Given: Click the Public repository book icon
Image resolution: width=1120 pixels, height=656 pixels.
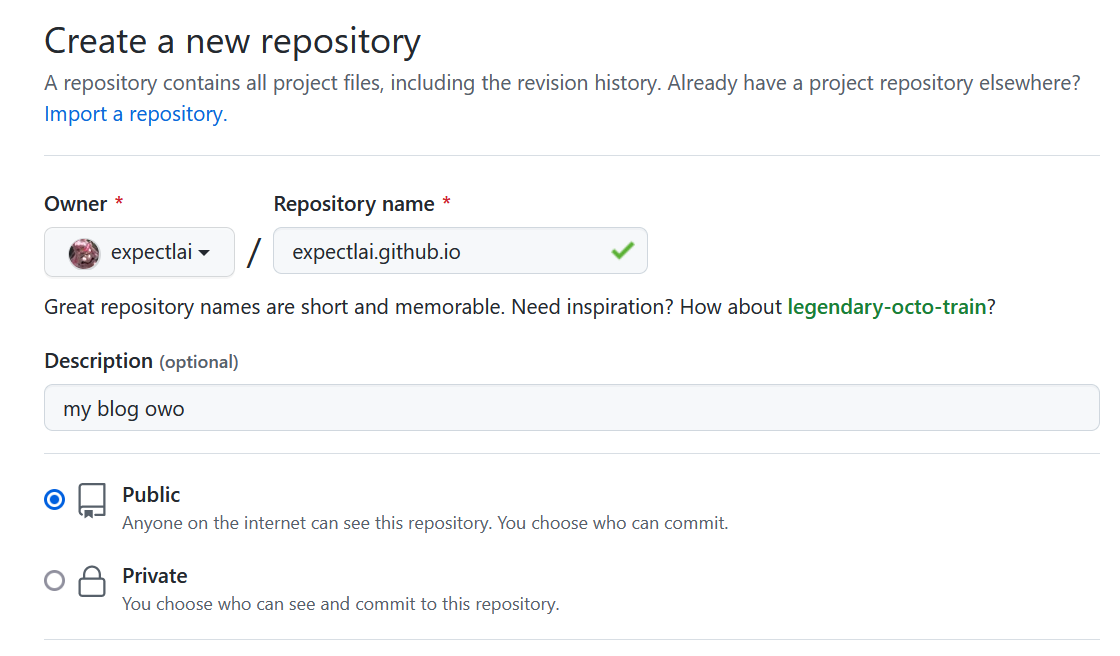Looking at the screenshot, I should [x=92, y=500].
